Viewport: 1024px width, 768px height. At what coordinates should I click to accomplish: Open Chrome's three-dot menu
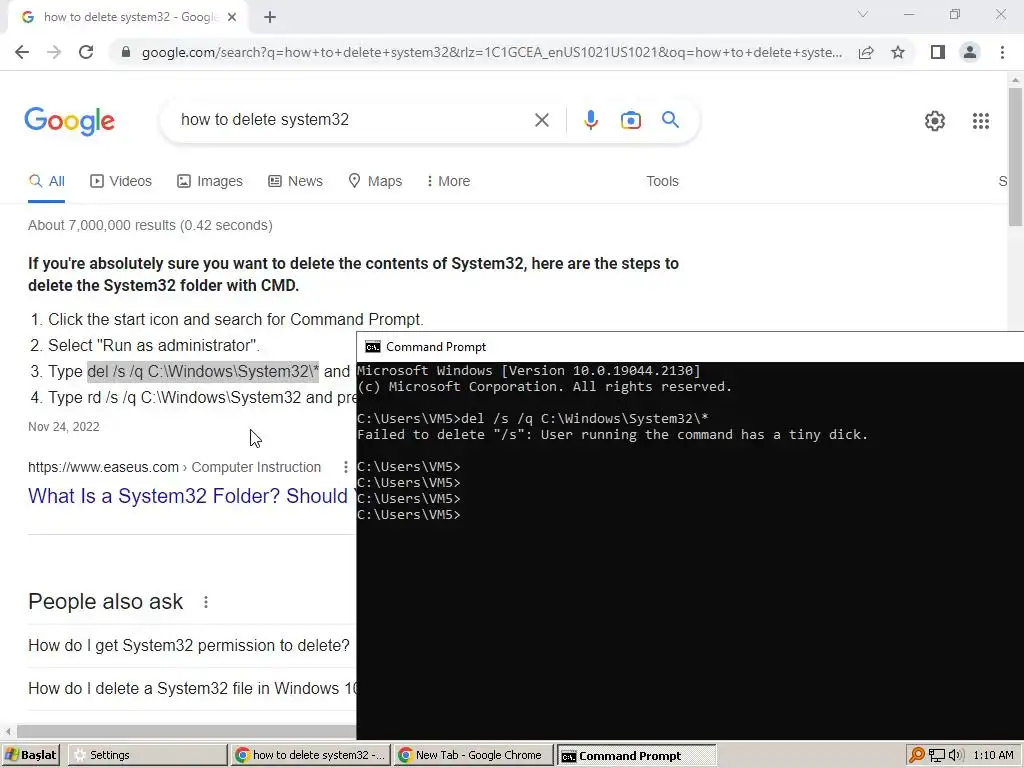(x=1002, y=52)
